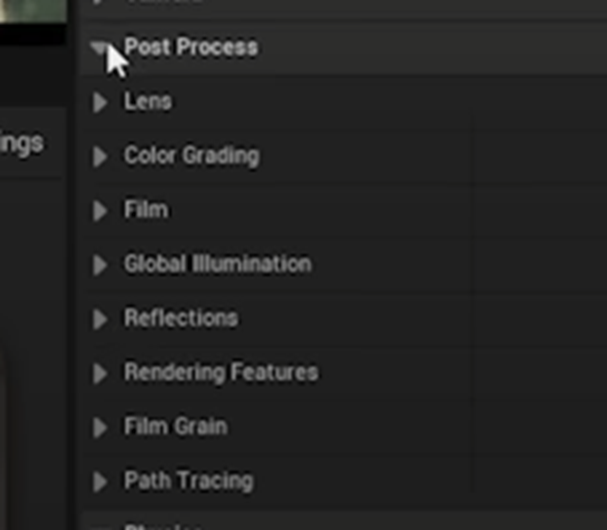Select the Film row label
This screenshot has width=607, height=530.
pyautogui.click(x=145, y=210)
